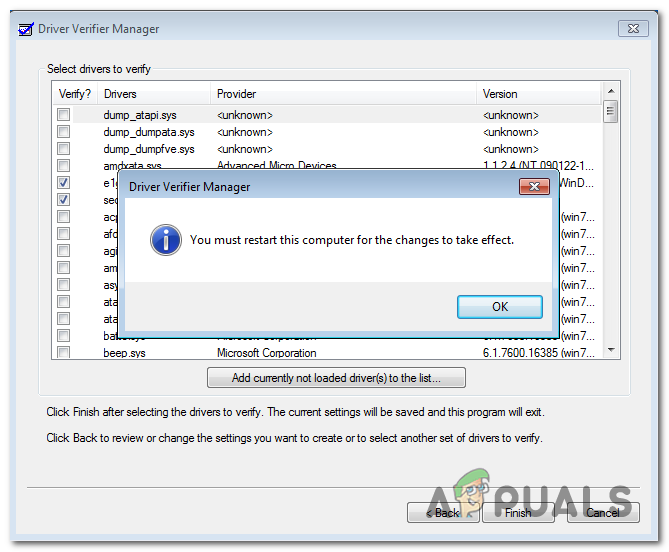Click Add currently not loaded driver(s) button
The width and height of the screenshot is (669, 552).
(x=336, y=378)
